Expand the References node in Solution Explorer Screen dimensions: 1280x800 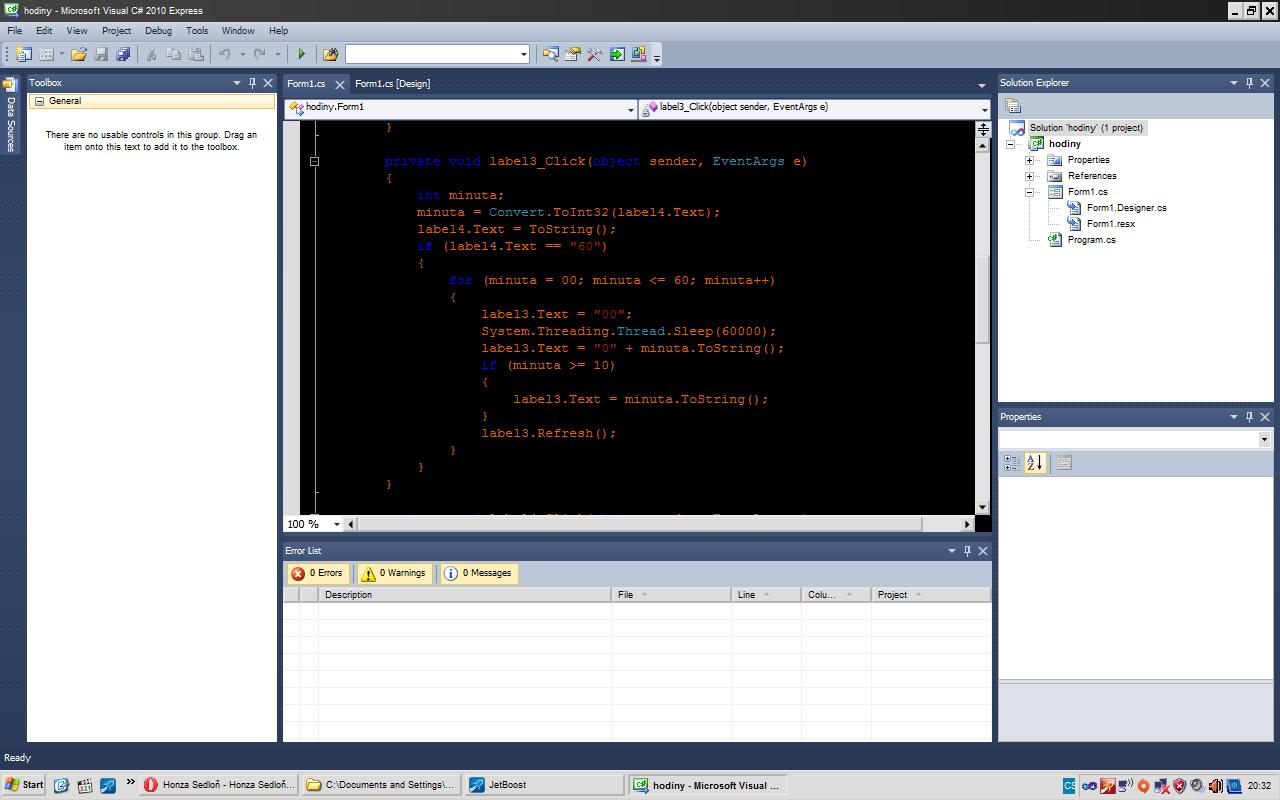click(1029, 176)
